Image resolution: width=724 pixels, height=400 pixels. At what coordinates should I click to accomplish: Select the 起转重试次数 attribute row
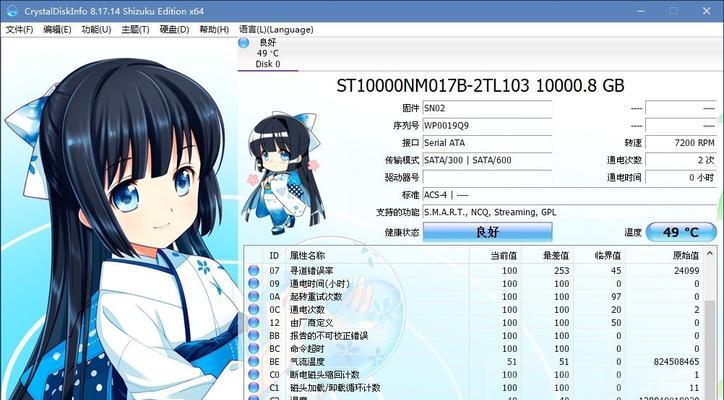pos(474,297)
